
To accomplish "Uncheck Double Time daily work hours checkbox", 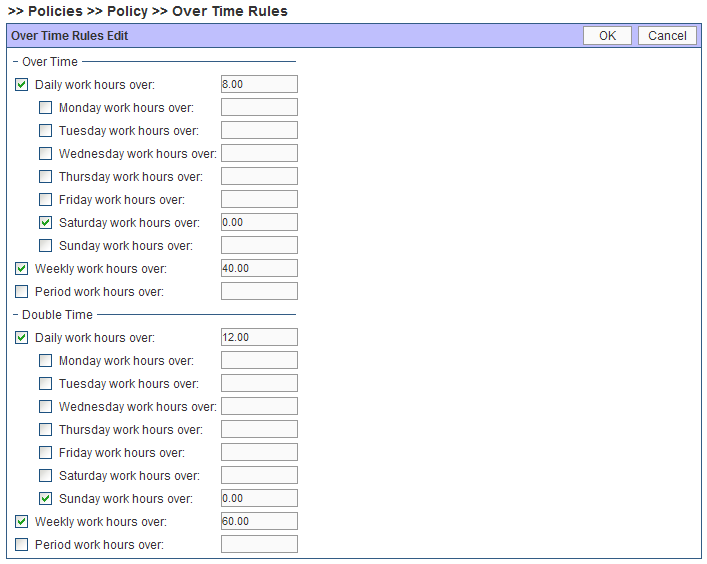I will point(22,338).
